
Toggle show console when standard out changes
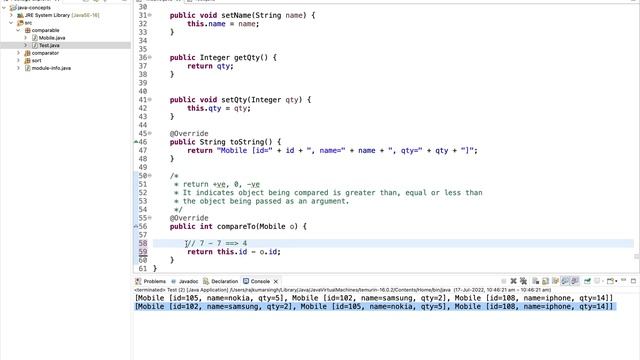(565, 281)
